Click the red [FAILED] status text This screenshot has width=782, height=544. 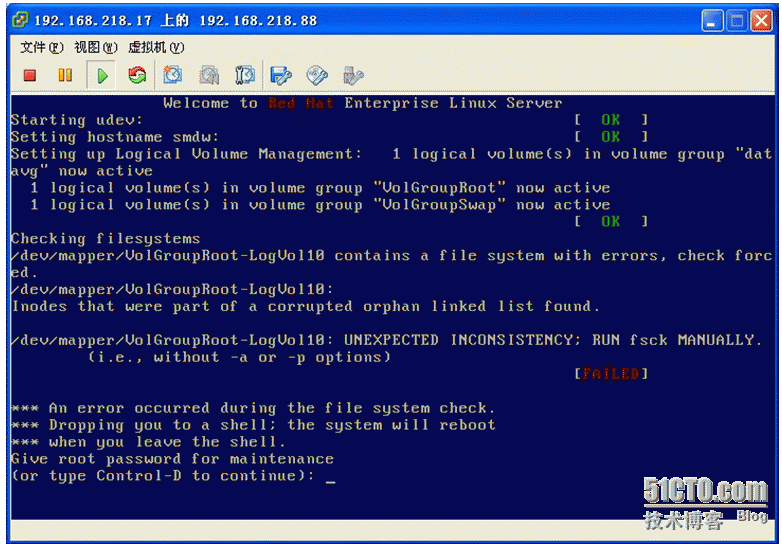[611, 373]
